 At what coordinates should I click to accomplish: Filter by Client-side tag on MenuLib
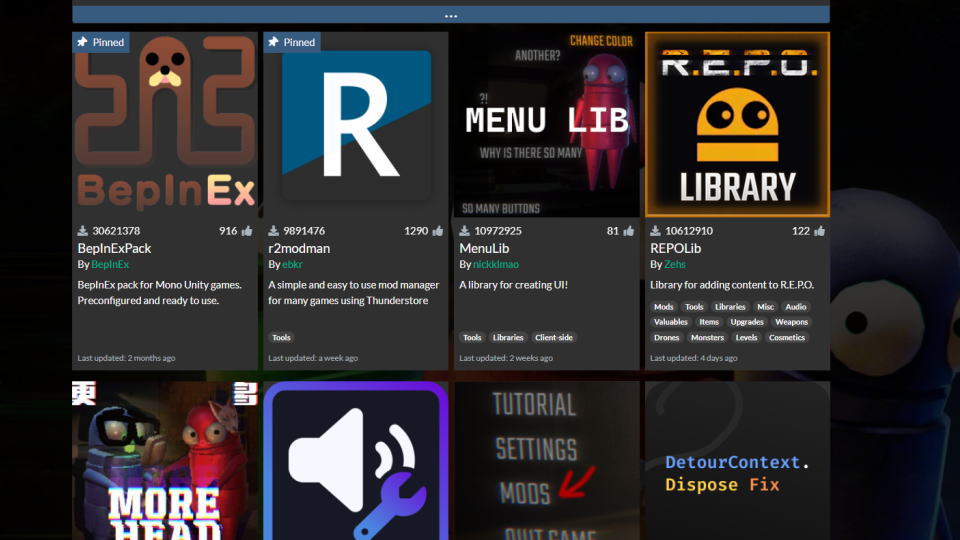pyautogui.click(x=554, y=337)
